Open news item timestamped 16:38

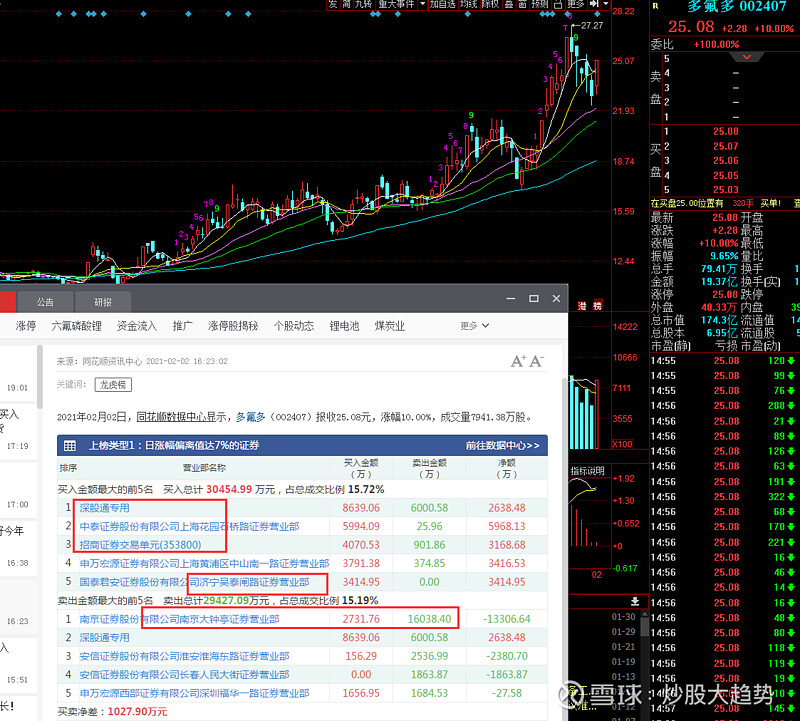coord(18,547)
